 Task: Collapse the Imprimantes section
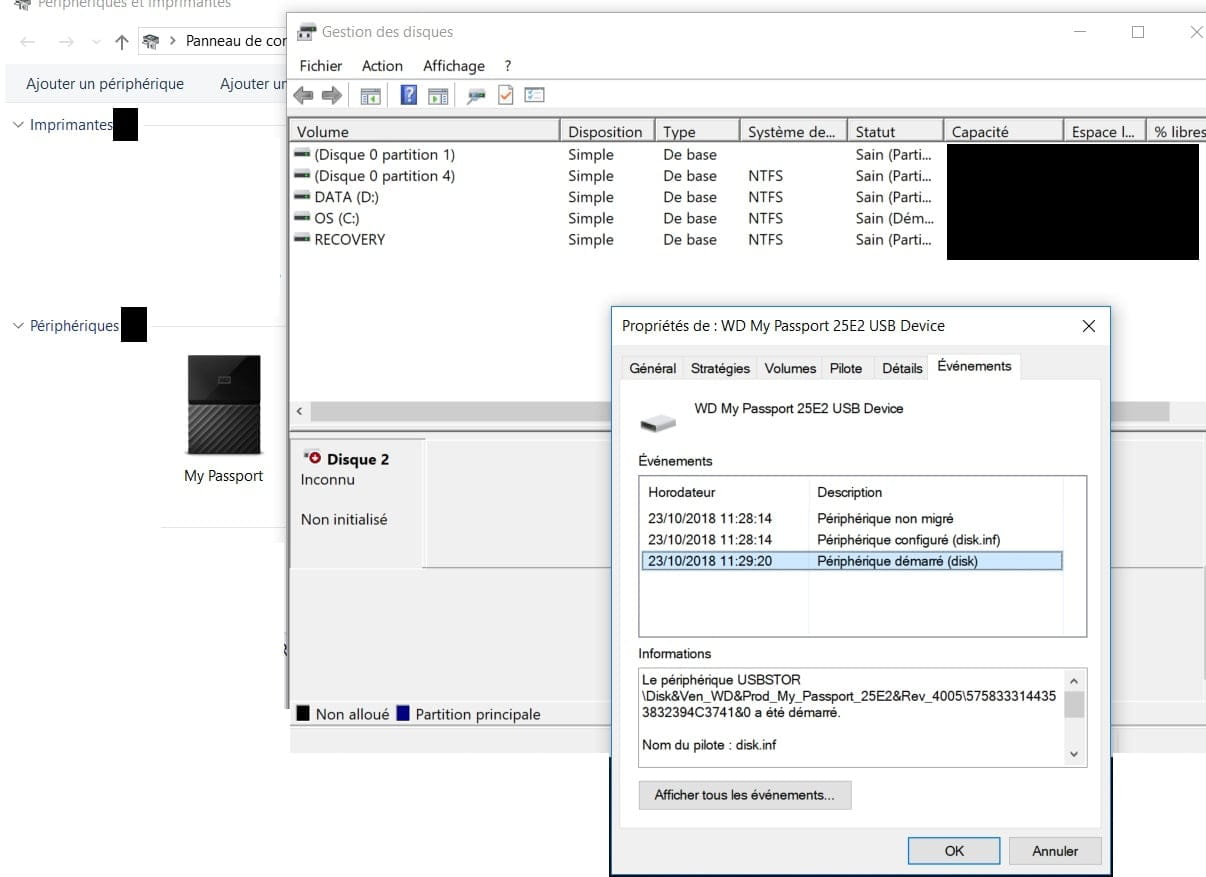pos(18,125)
